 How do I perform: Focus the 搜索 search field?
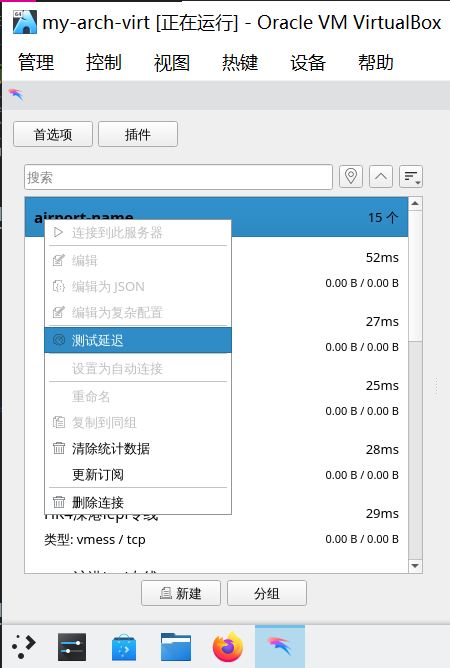178,177
